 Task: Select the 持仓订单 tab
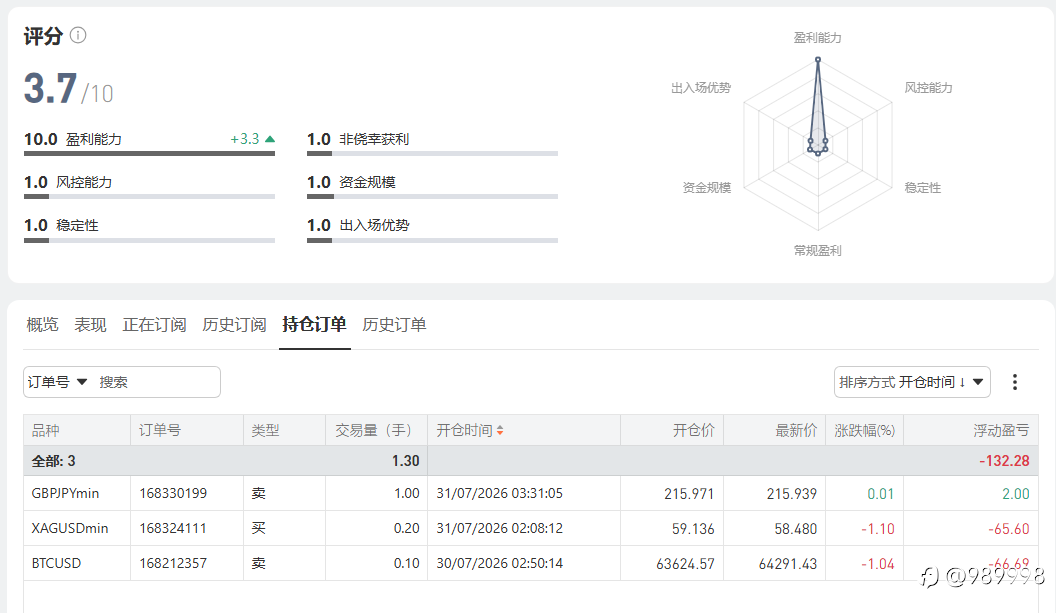315,325
